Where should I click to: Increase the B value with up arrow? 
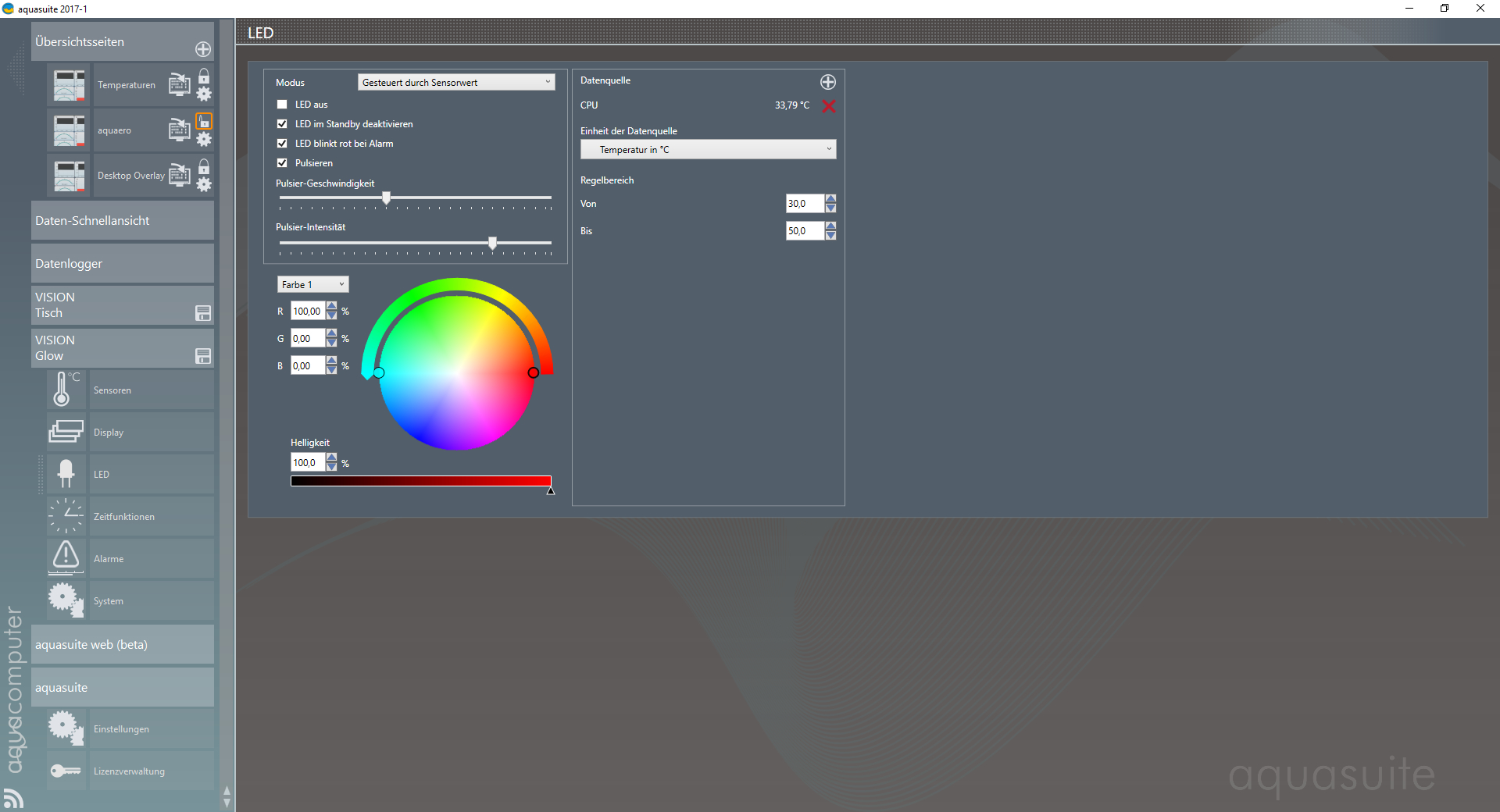click(332, 361)
